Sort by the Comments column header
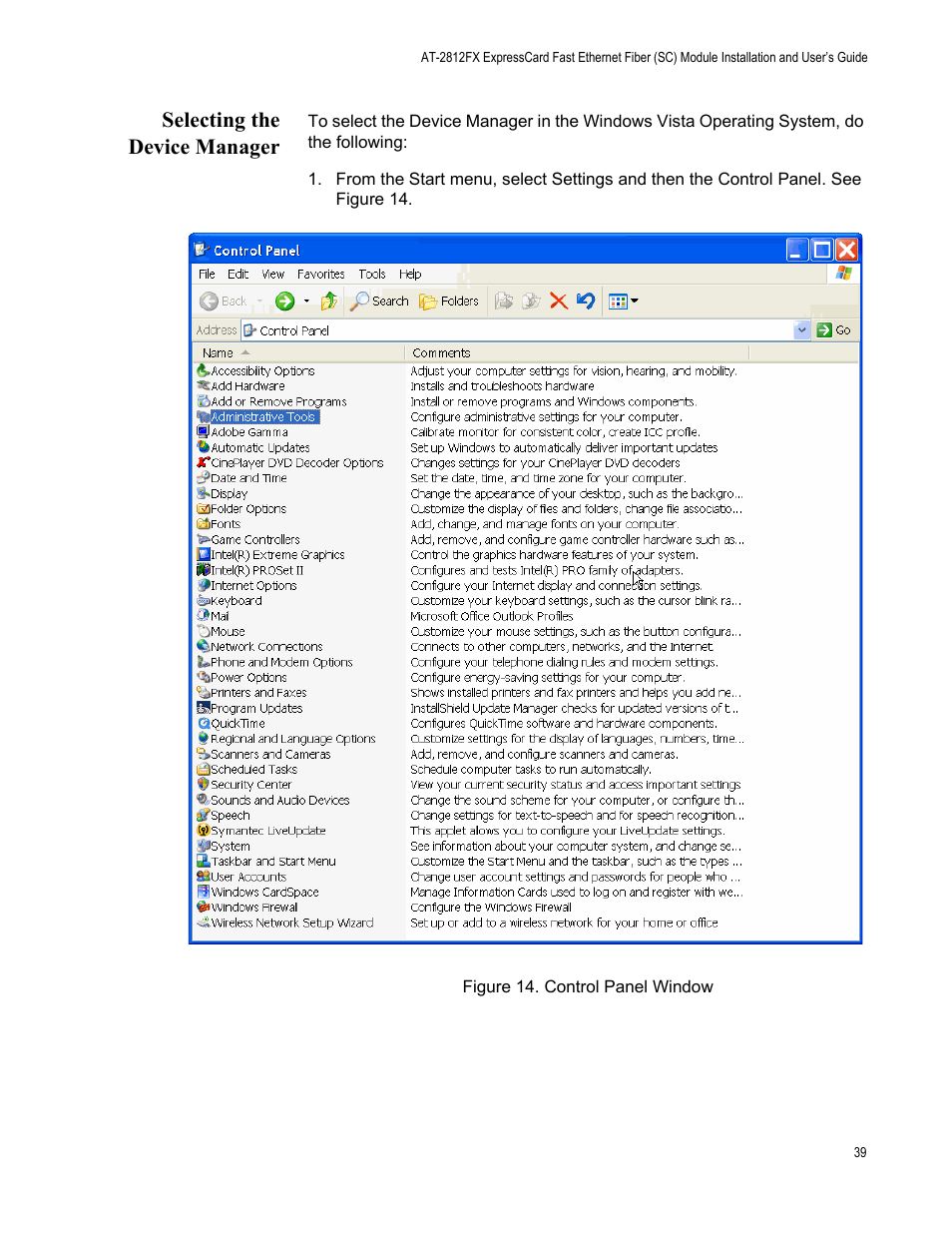Viewport: 952px width, 1233px height. click(576, 353)
